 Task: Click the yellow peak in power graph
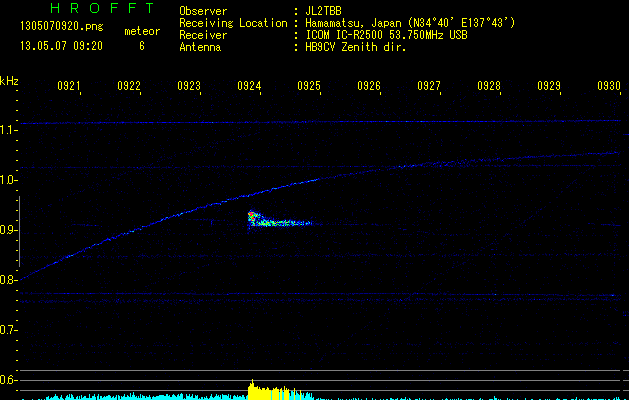254,389
